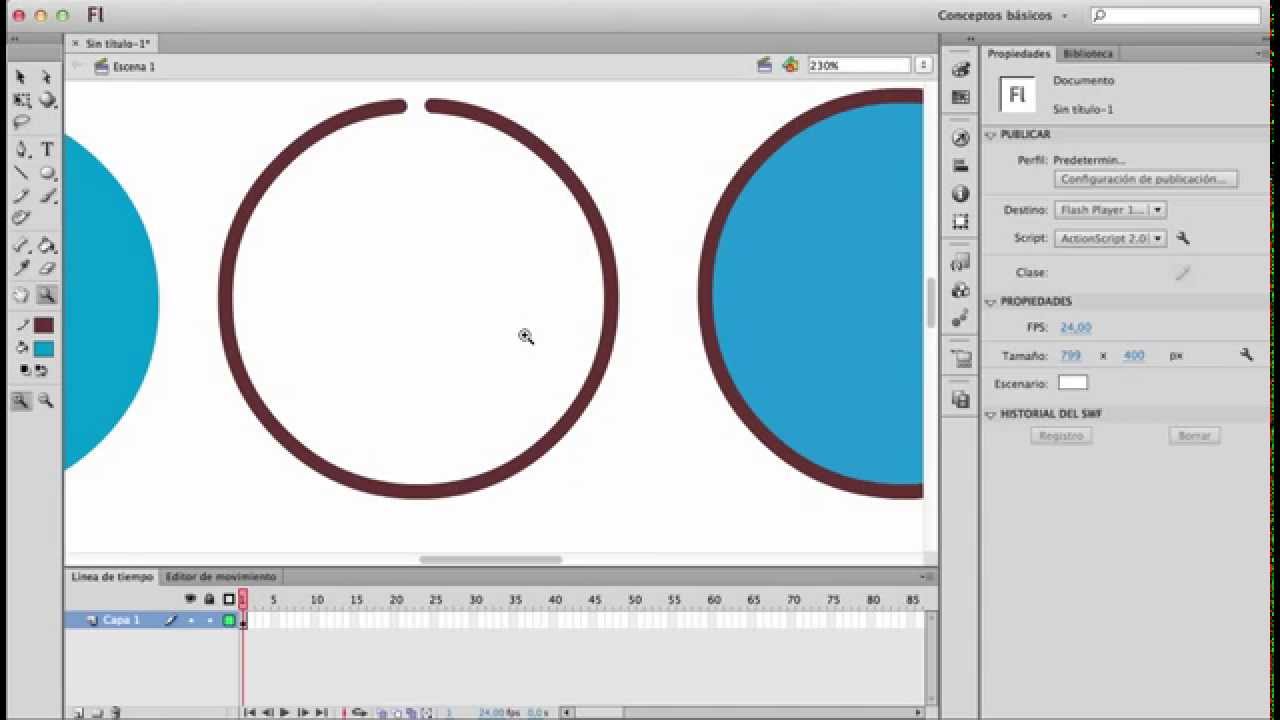Select the Line tool
This screenshot has height=720, width=1280.
[20, 172]
